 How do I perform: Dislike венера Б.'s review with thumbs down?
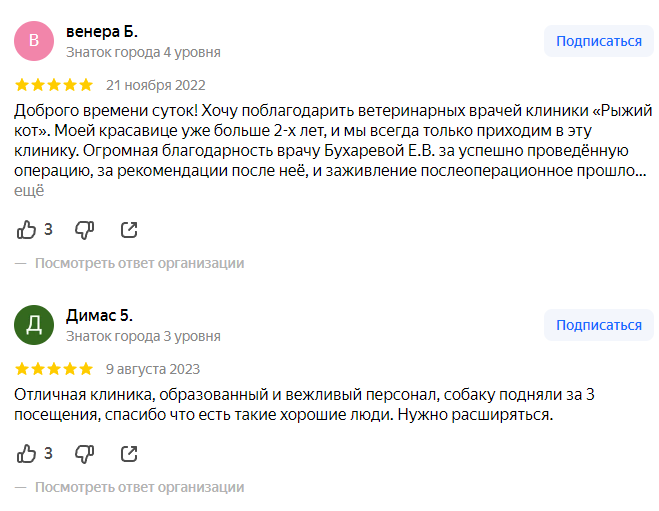[x=85, y=230]
